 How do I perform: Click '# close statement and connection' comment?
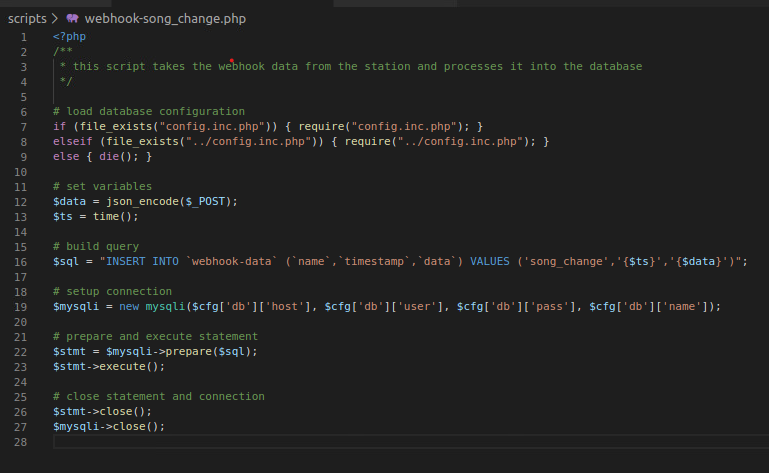(x=159, y=396)
